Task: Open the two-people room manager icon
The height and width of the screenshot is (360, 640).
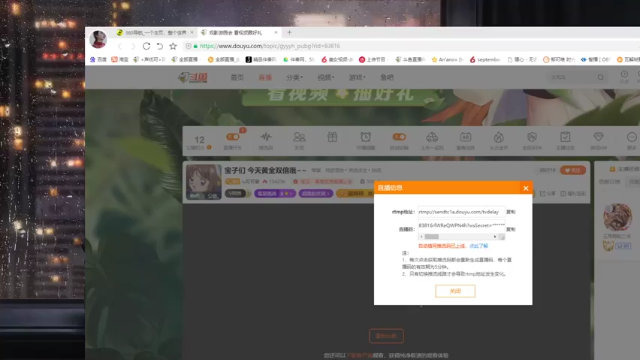Action: (299, 137)
